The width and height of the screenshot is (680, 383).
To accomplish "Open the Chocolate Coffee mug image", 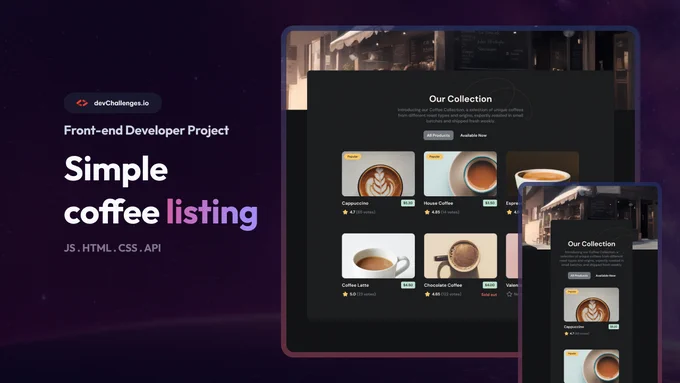I will tap(460, 255).
